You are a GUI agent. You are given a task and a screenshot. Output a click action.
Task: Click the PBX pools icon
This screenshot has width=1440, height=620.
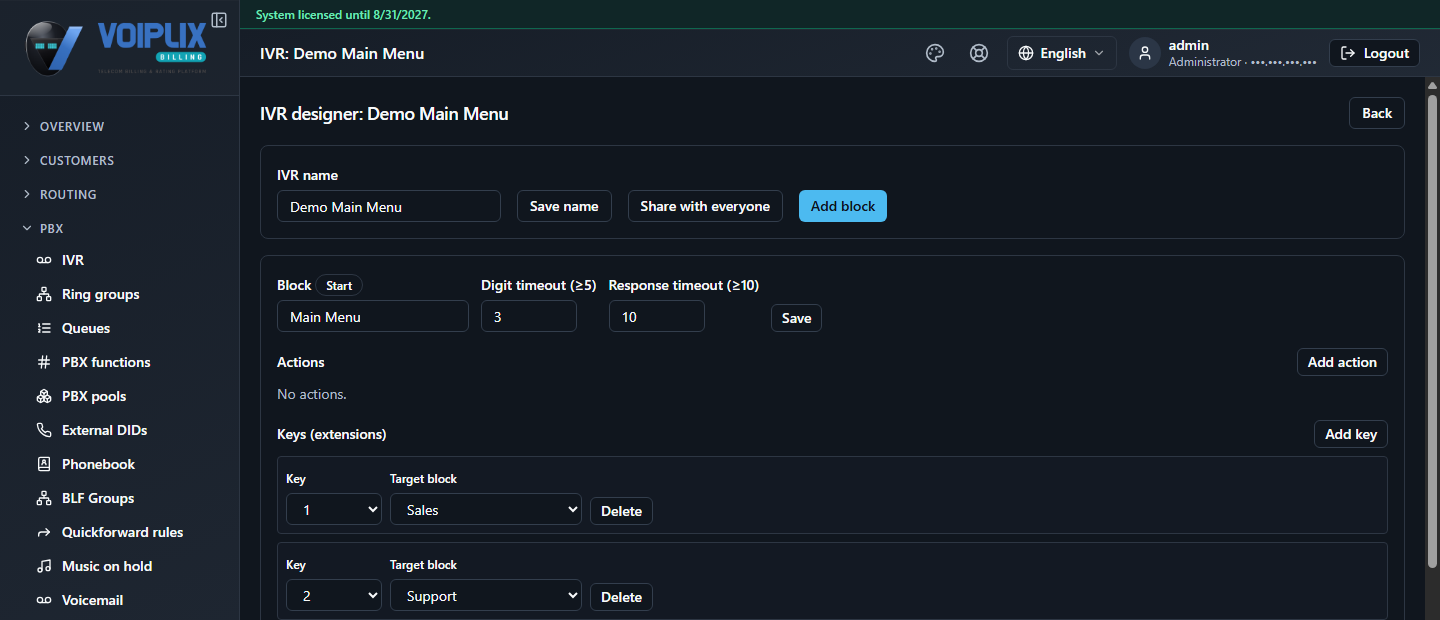44,396
